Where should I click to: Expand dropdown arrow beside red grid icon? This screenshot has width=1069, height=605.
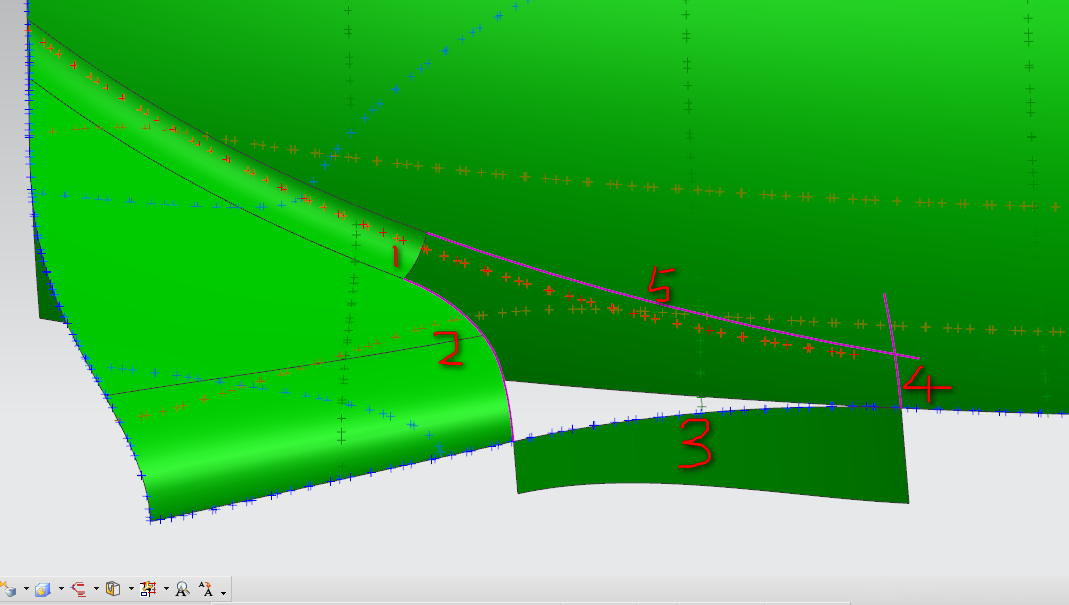click(x=166, y=590)
